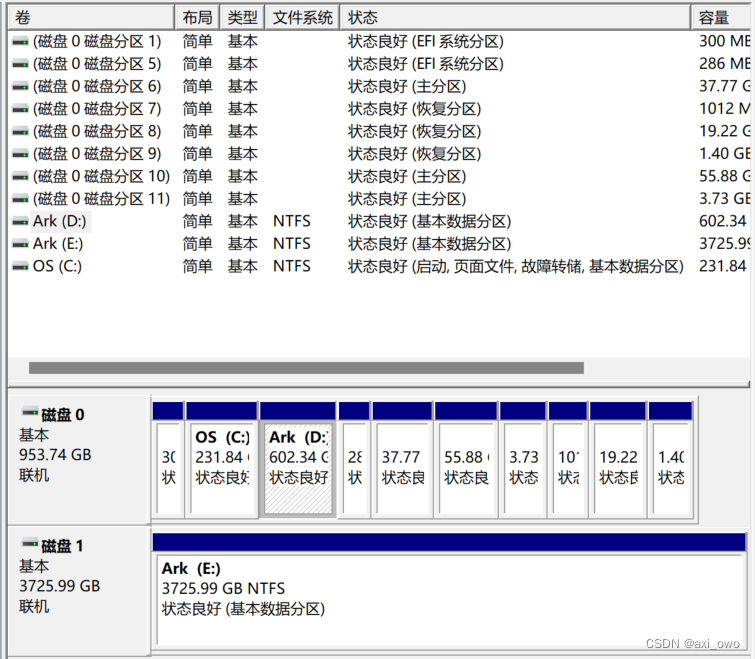Viewport: 755px width, 659px height.
Task: Click the 3725.99 capacity value in Ark (E:) row
Action: click(x=725, y=244)
